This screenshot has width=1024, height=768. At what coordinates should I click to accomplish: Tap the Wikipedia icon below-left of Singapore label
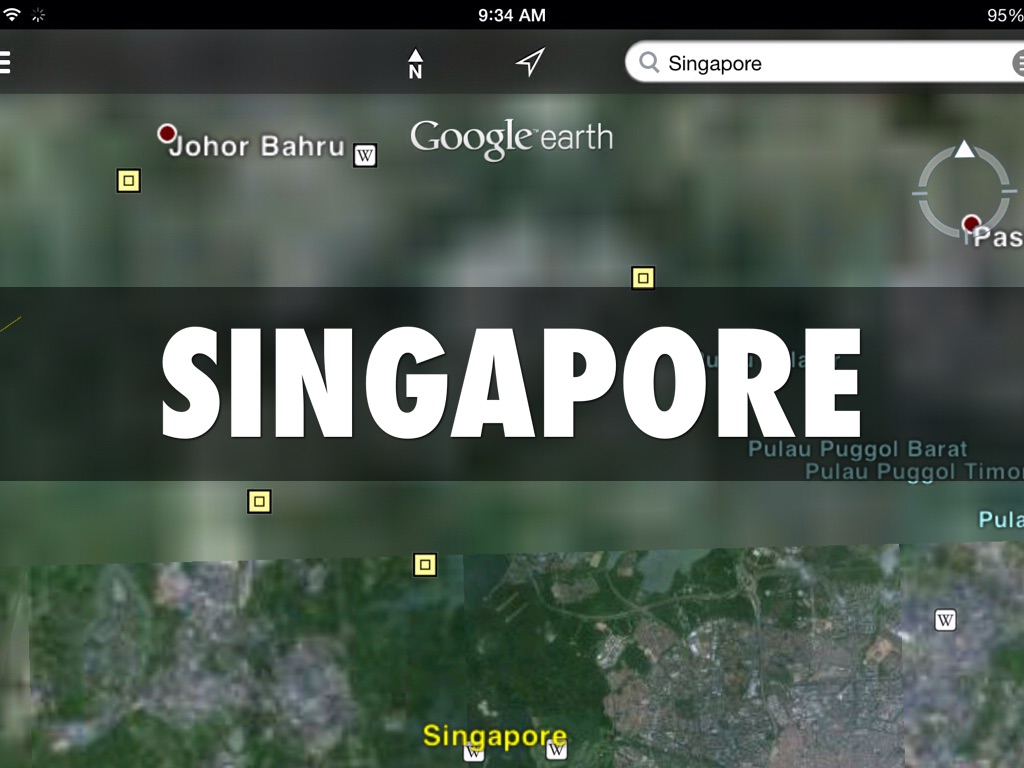[474, 753]
